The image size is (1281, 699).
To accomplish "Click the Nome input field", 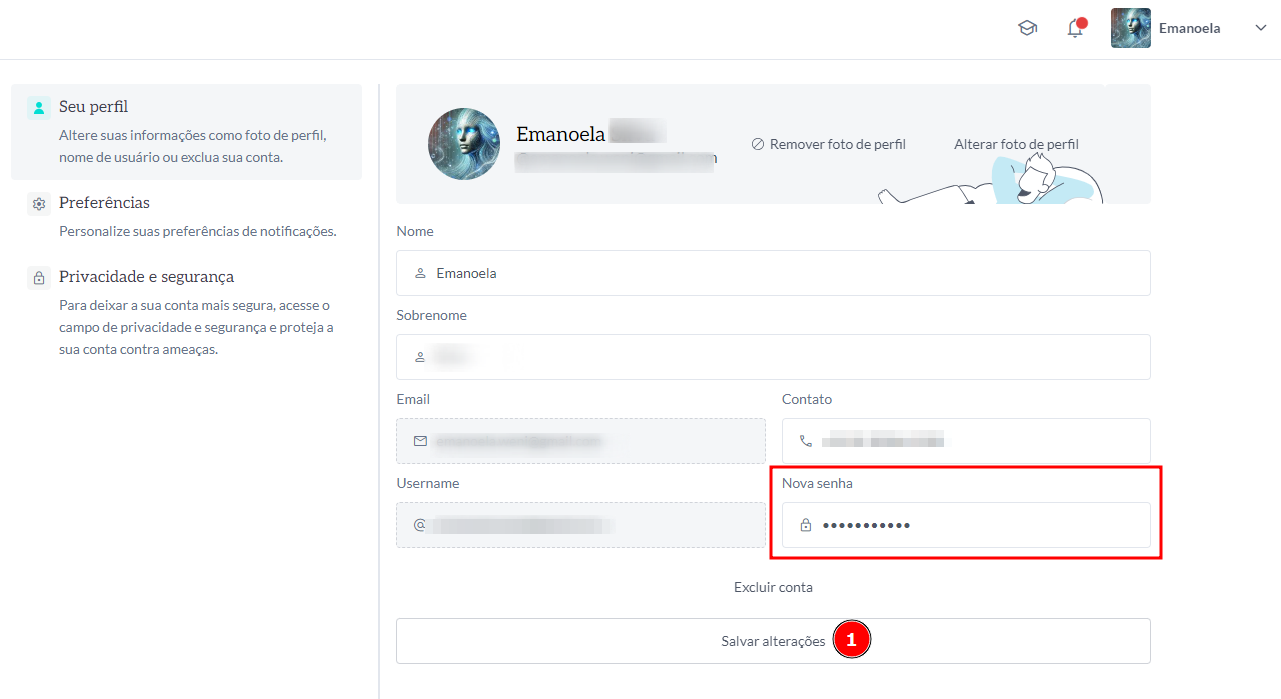I will coord(773,273).
